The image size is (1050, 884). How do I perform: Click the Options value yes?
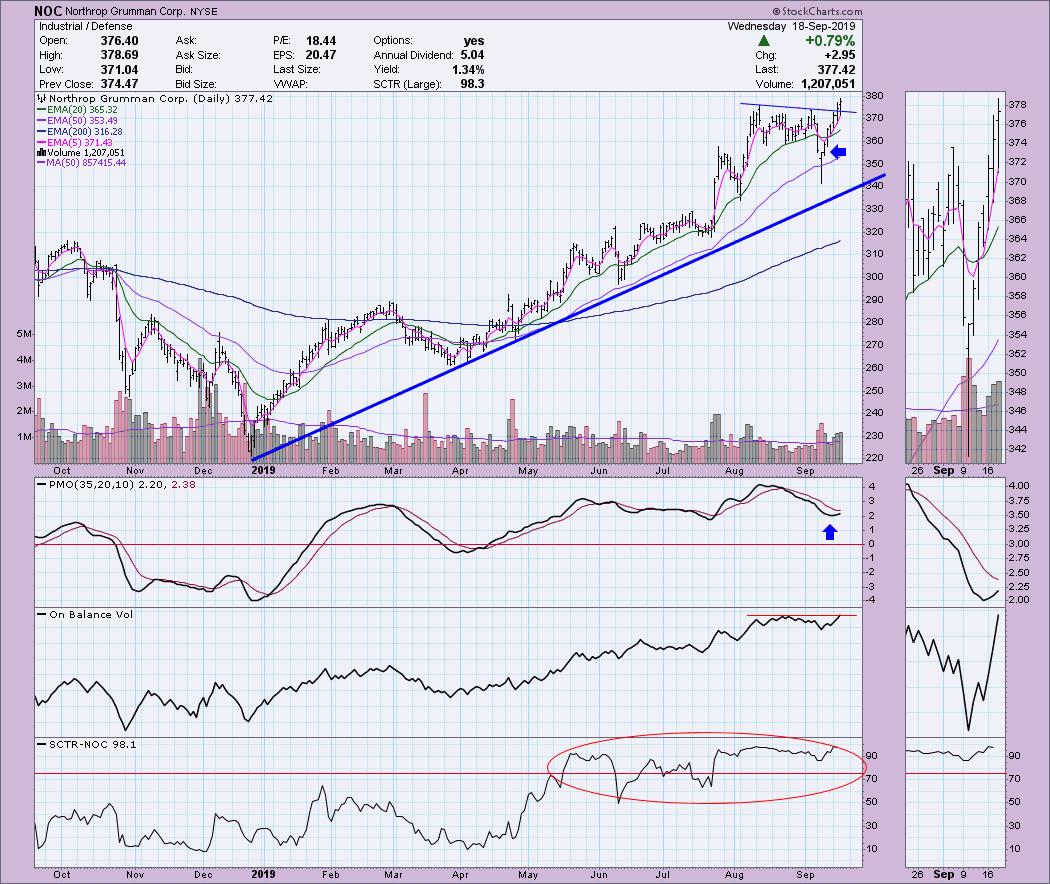coord(473,41)
